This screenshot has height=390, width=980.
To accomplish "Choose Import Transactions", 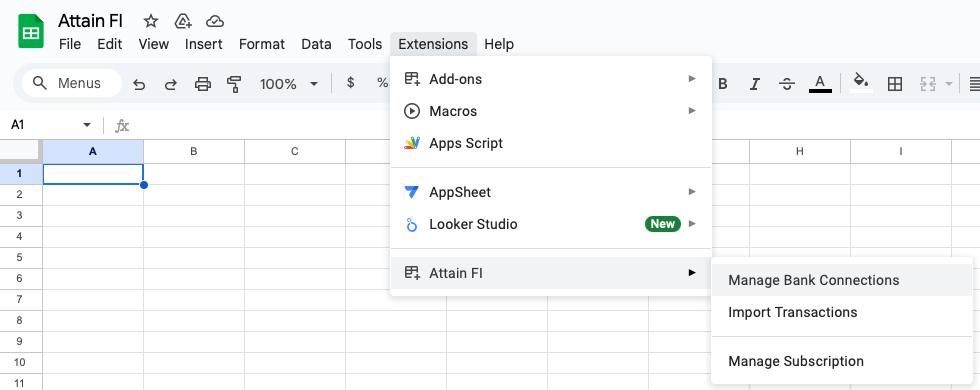I will pyautogui.click(x=842, y=312).
